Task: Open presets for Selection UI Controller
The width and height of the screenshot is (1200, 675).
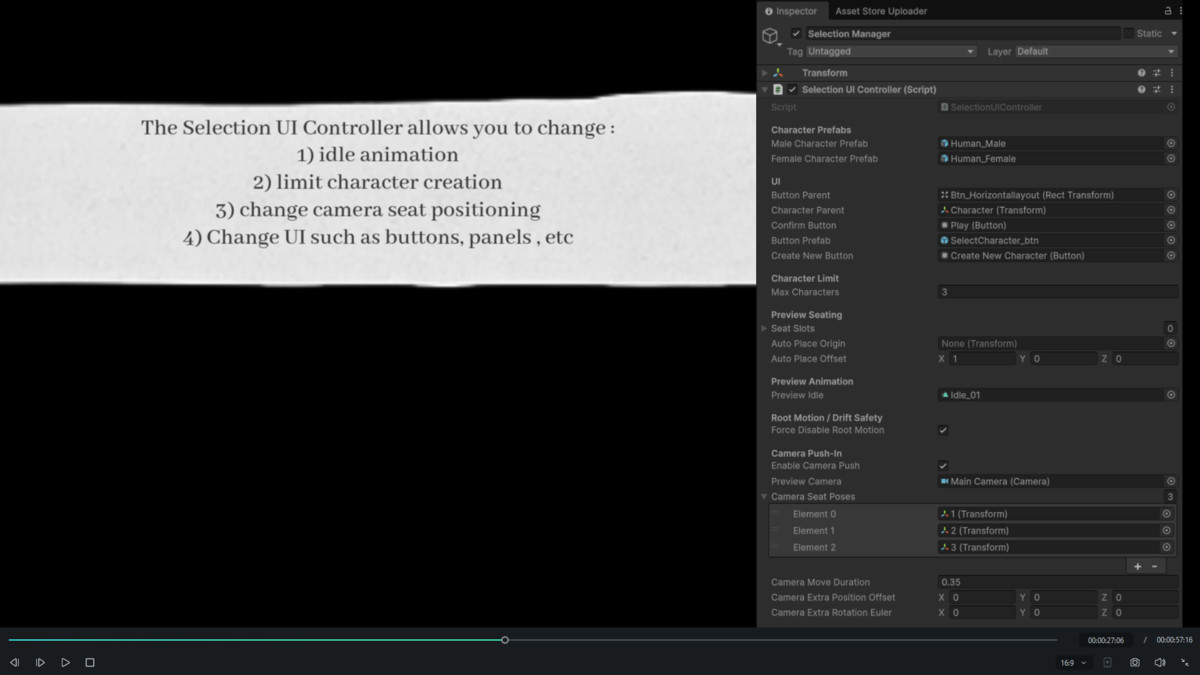Action: (1157, 89)
